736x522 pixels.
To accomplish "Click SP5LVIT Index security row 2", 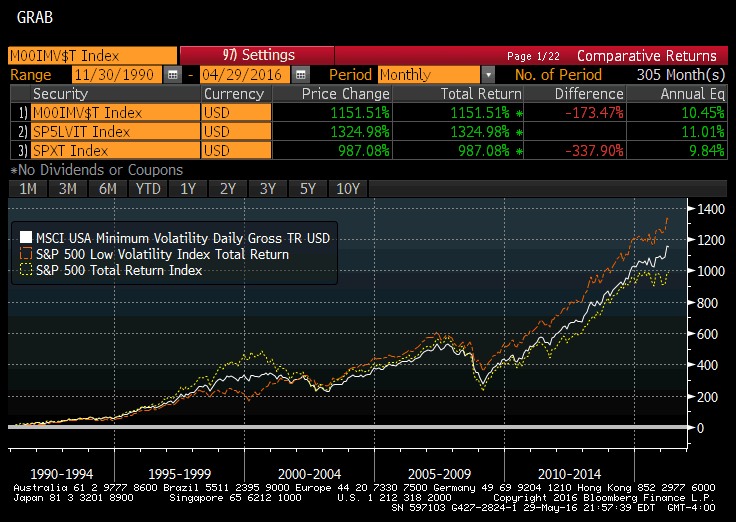I will pos(115,132).
